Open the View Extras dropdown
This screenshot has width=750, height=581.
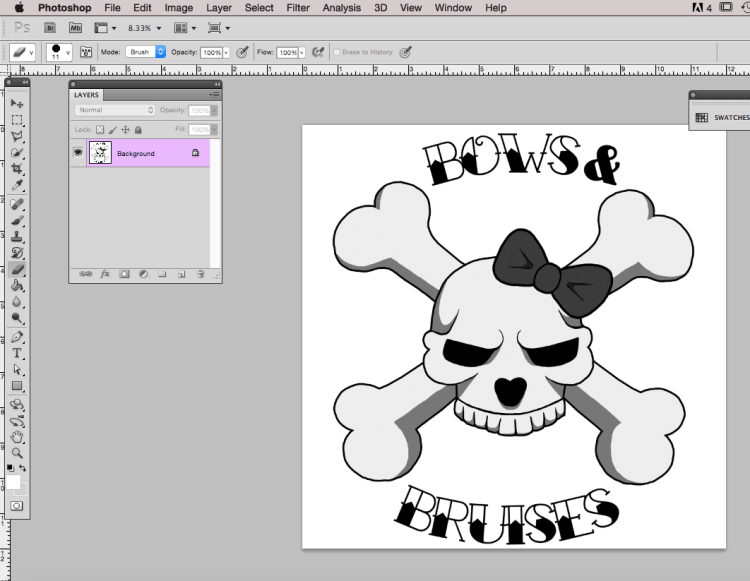coord(105,28)
